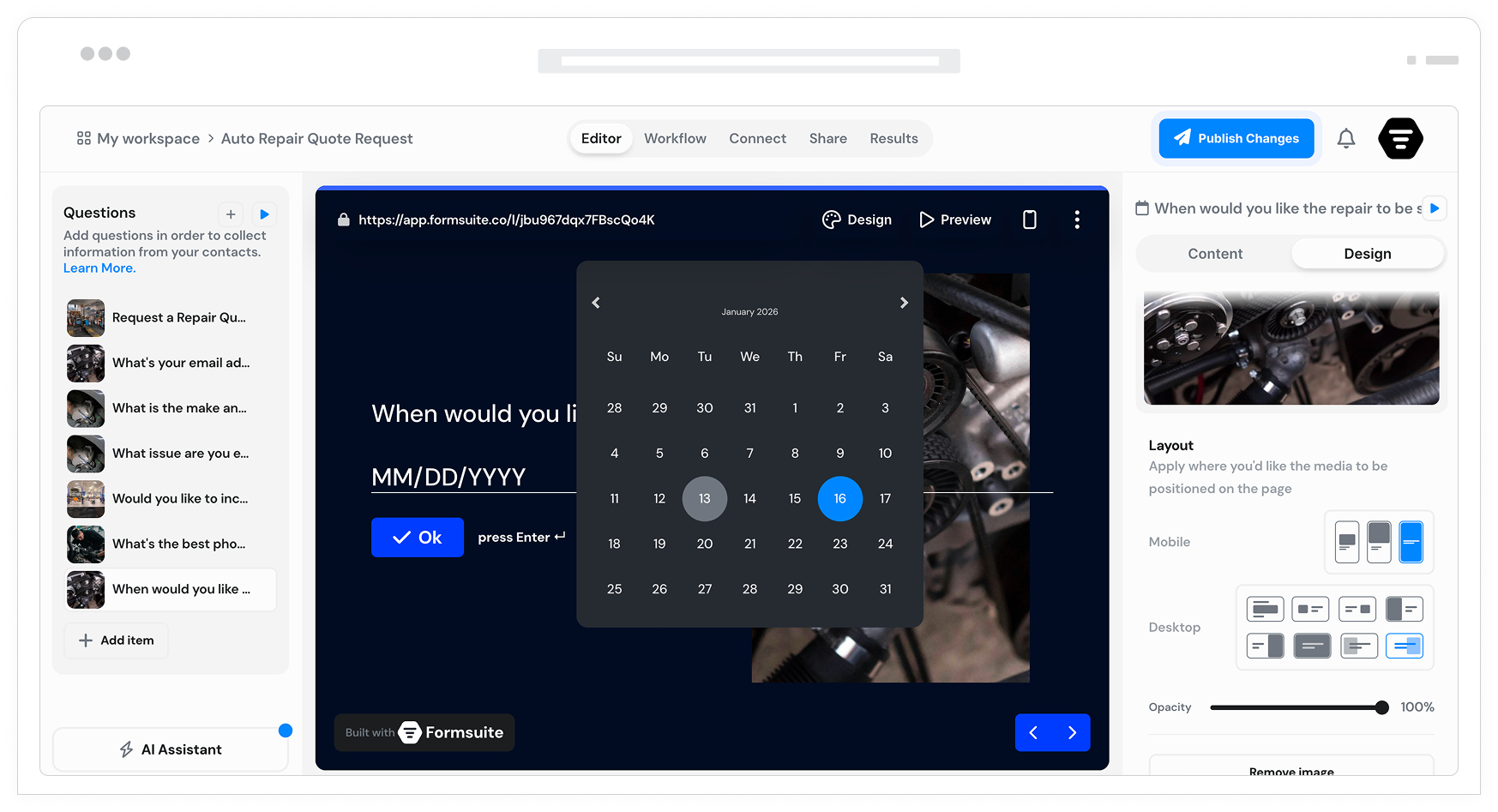
Task: Pick January 16 in the calendar
Action: pos(839,498)
